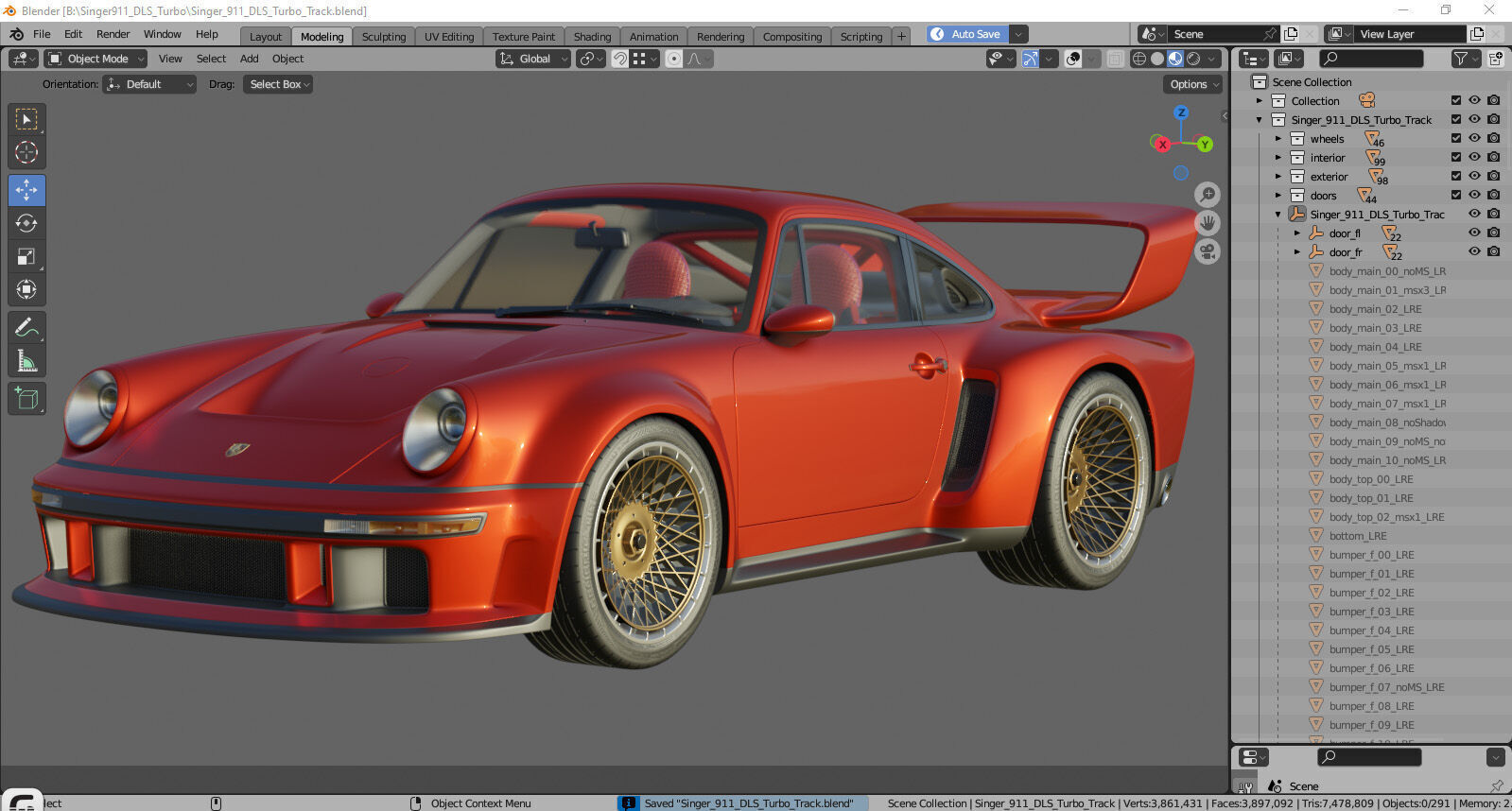The height and width of the screenshot is (811, 1512).
Task: Open the editor type menu in viewport header
Action: (24, 59)
